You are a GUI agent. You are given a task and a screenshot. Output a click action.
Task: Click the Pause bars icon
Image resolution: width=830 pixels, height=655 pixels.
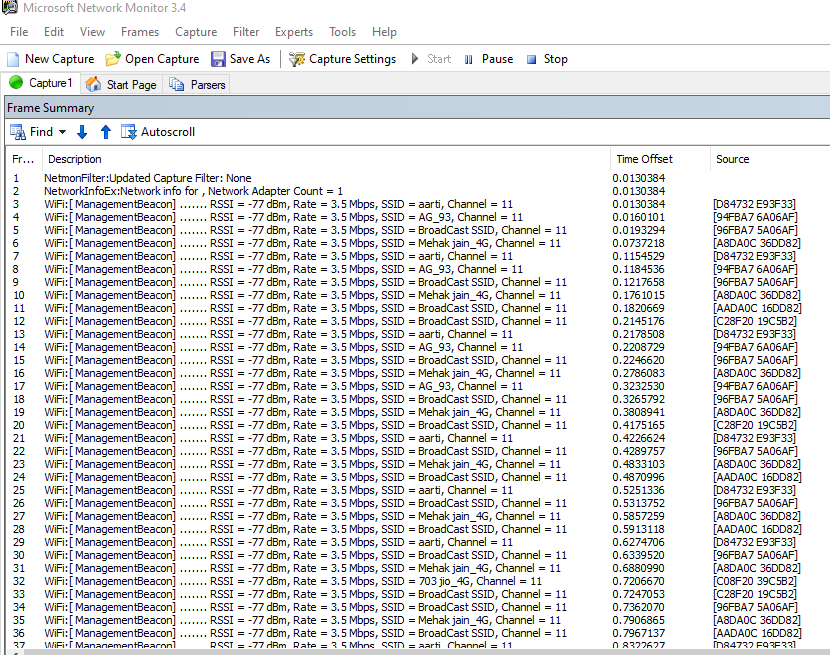point(468,59)
